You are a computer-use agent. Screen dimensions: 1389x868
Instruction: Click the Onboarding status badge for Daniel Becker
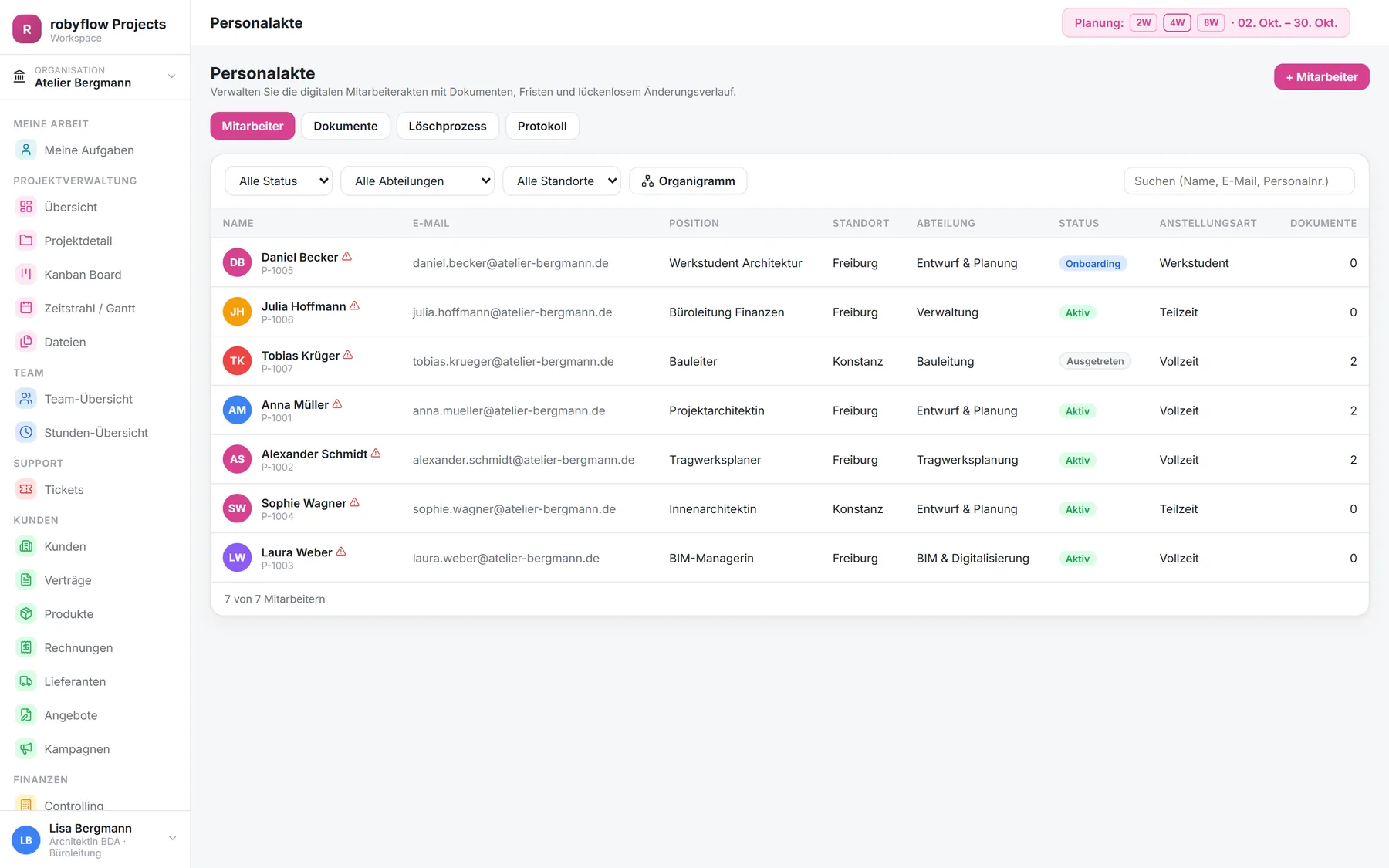pyautogui.click(x=1093, y=263)
